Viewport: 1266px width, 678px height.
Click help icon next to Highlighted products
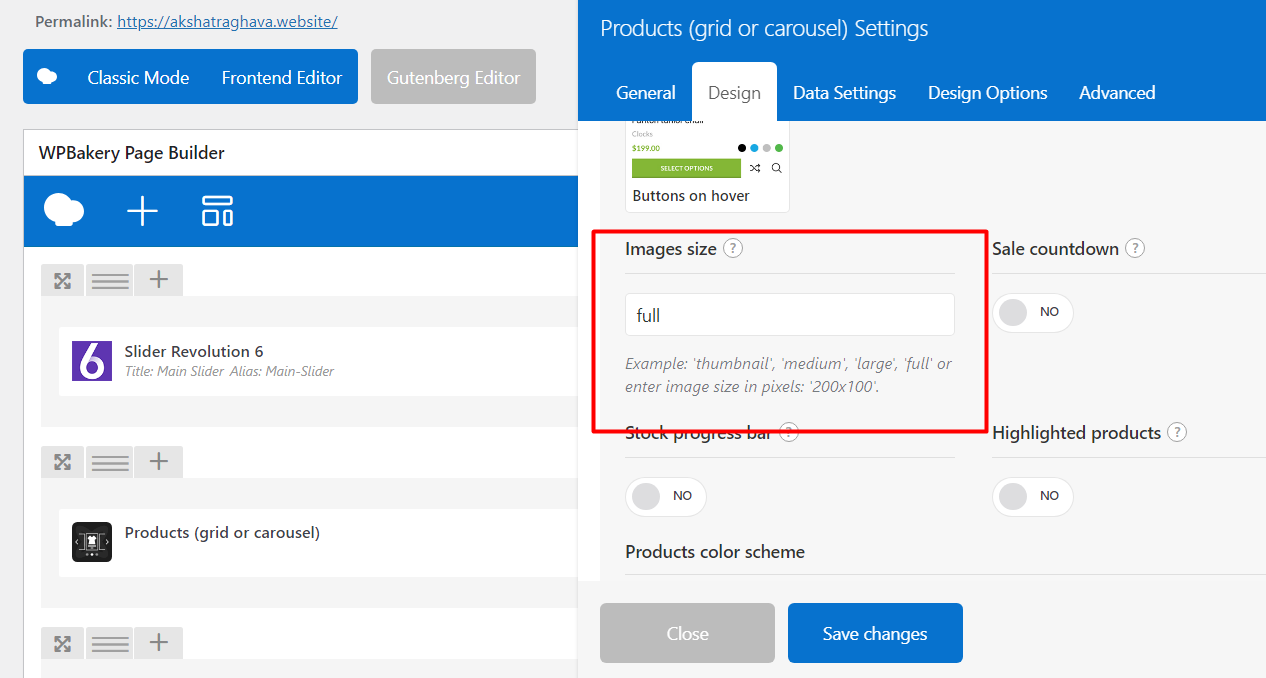click(1177, 432)
